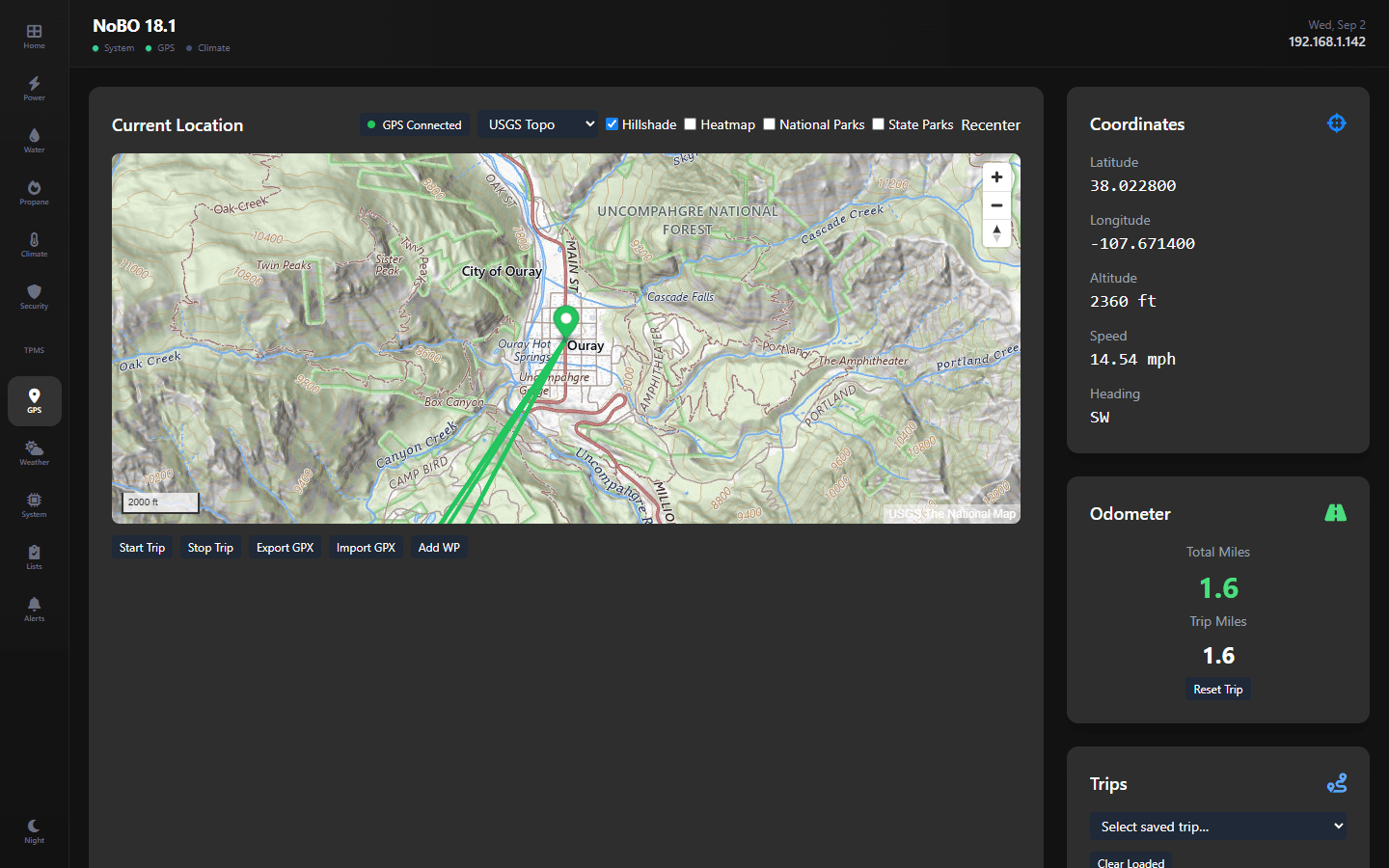Screen dimensions: 1389x868
Task: Click the crosshair icon in Coordinates card
Action: (x=1336, y=123)
